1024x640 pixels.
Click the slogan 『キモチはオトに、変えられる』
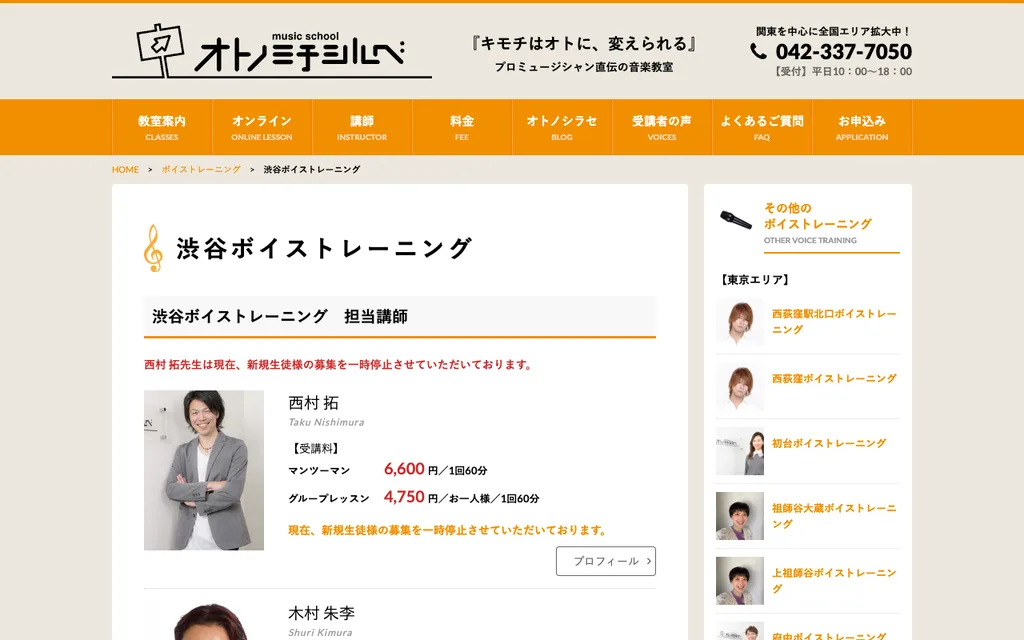pyautogui.click(x=584, y=44)
